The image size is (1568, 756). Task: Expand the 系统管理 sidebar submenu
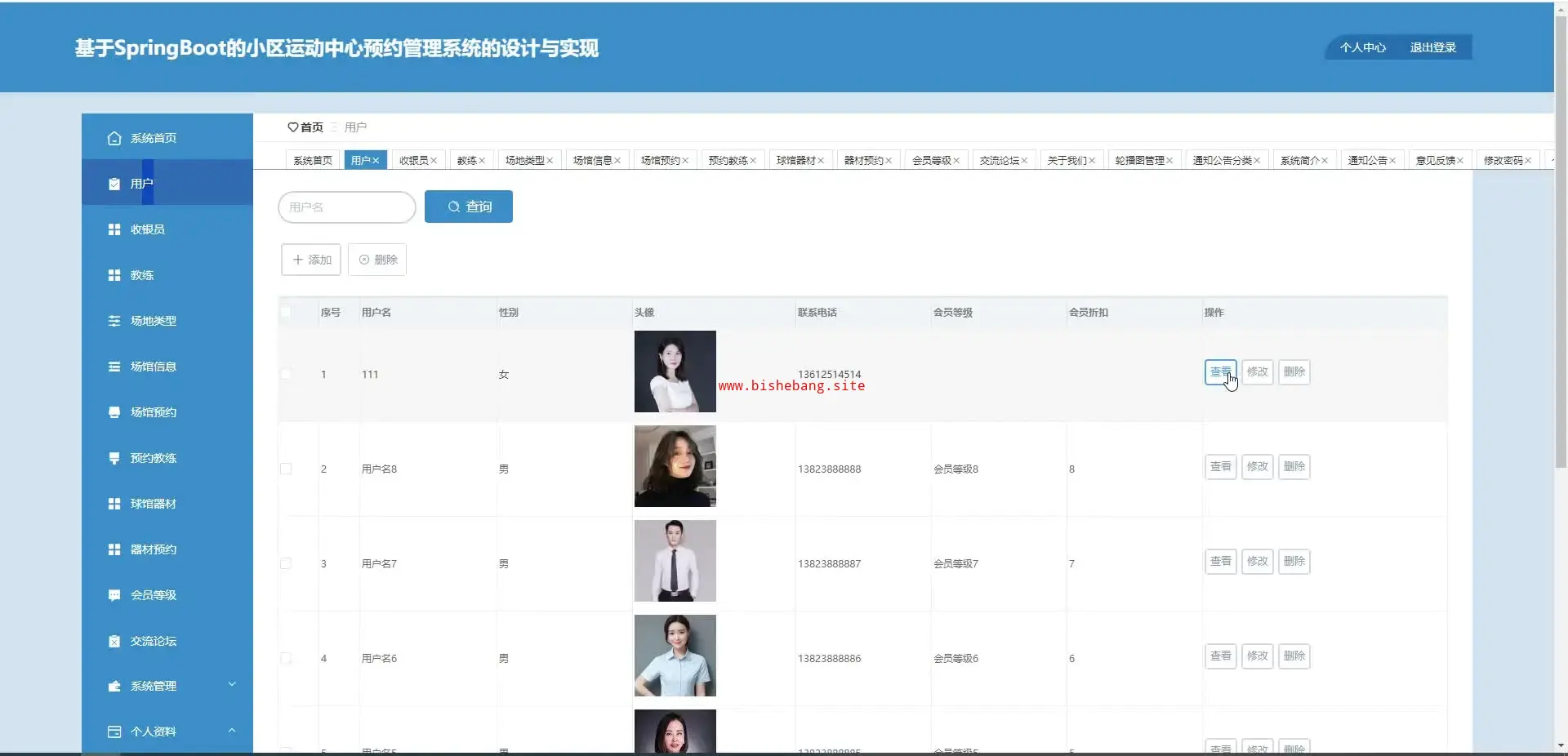click(232, 685)
